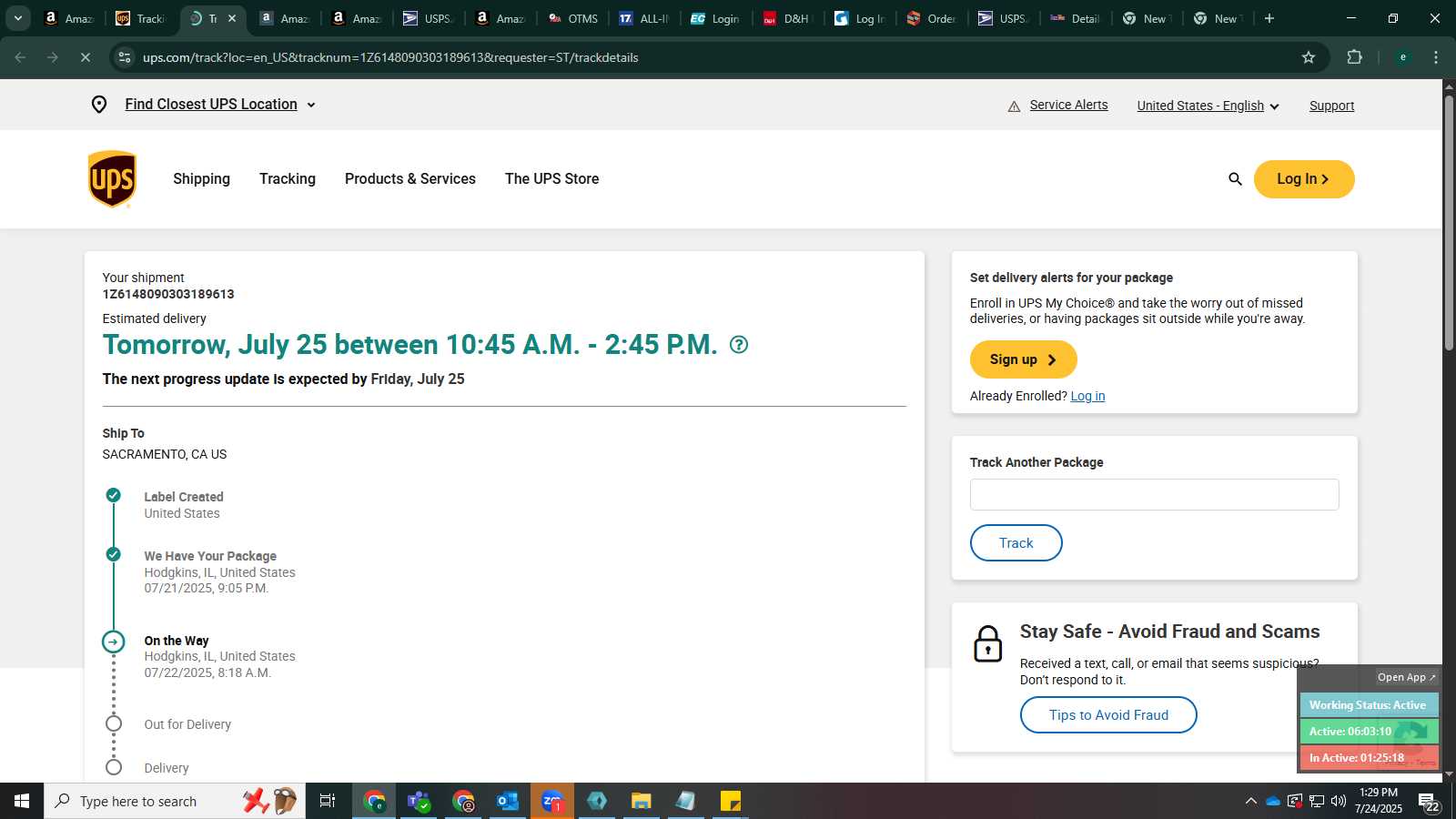Open the Chrome profile avatar
This screenshot has height=819, width=1456.
[x=1403, y=57]
